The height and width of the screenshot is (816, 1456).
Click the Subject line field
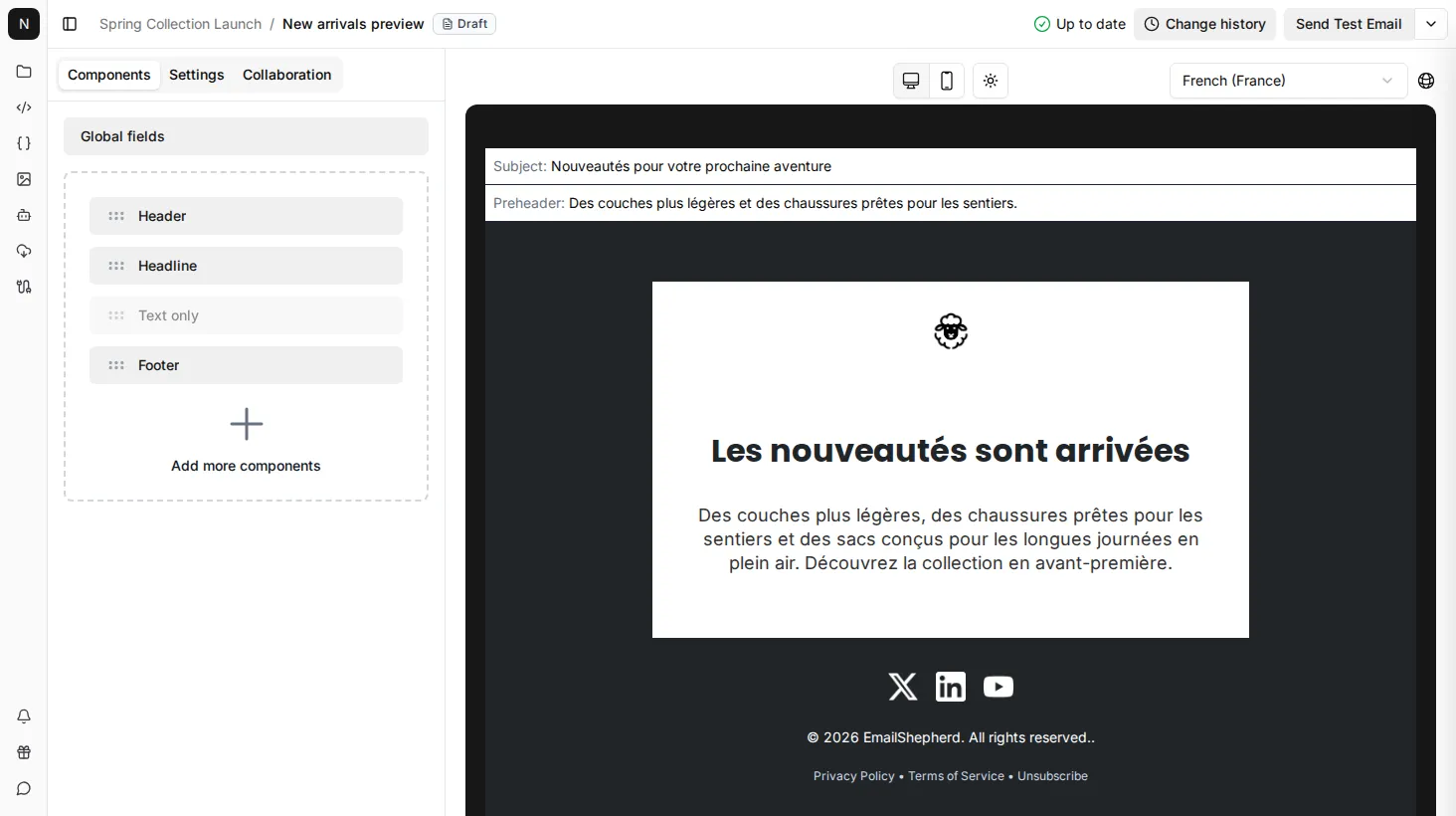click(951, 166)
